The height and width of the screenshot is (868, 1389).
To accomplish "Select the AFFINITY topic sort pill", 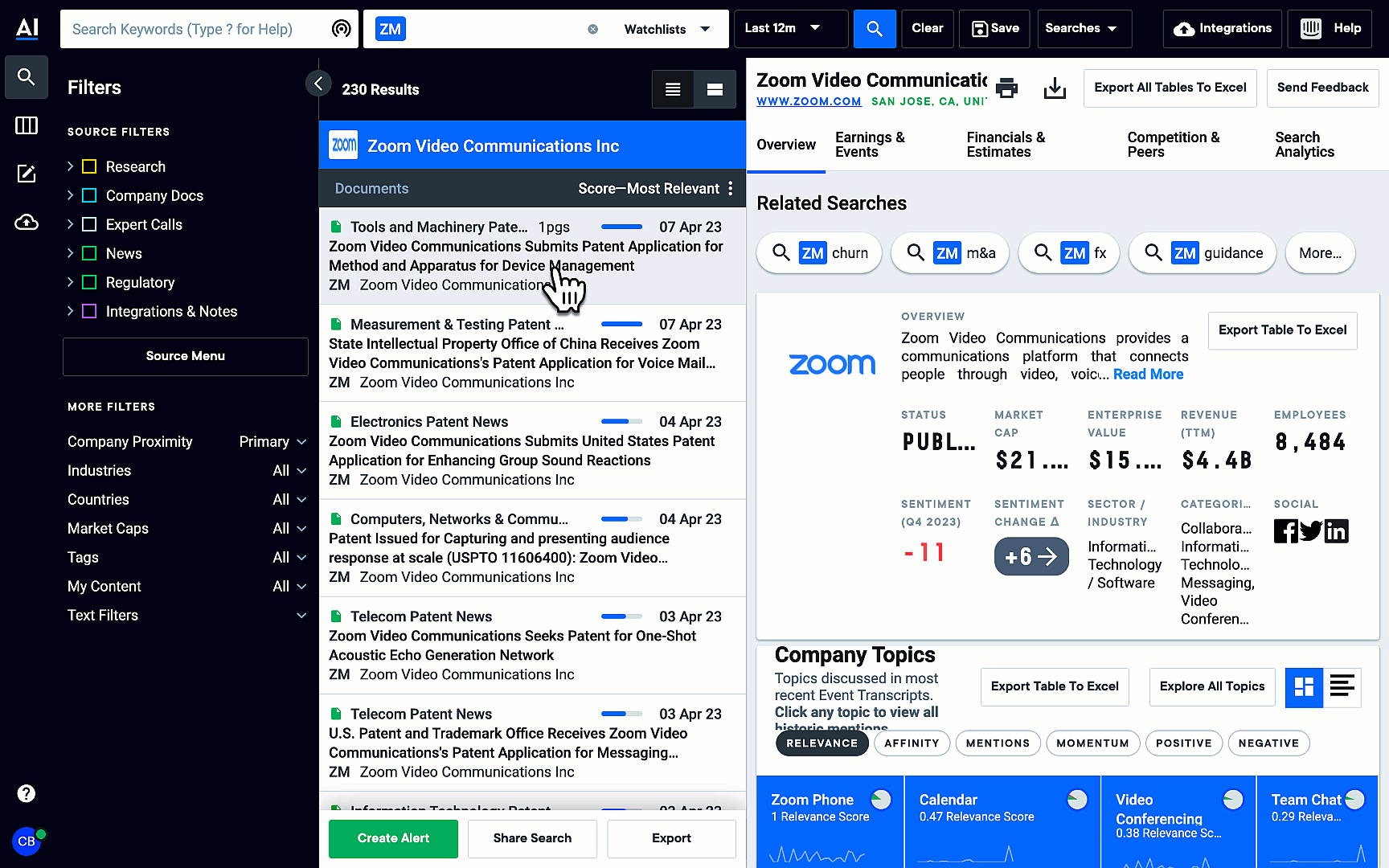I will coord(912,743).
